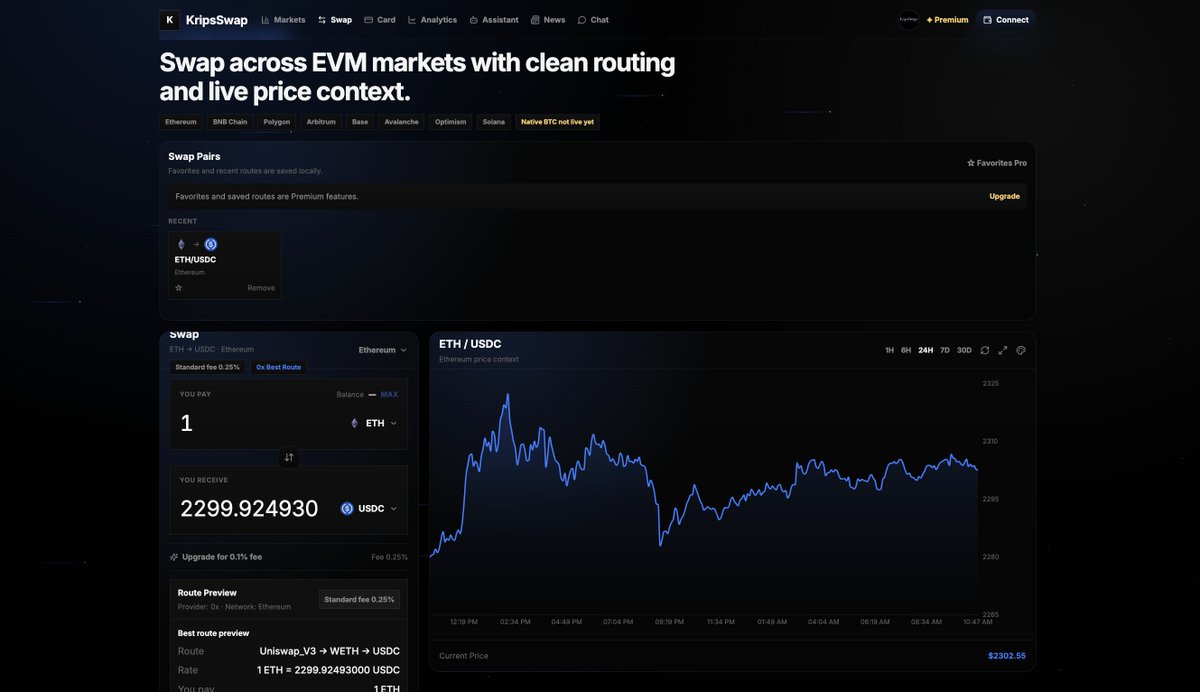Select the Optimism chain chip
The image size is (1200, 692).
pos(450,122)
